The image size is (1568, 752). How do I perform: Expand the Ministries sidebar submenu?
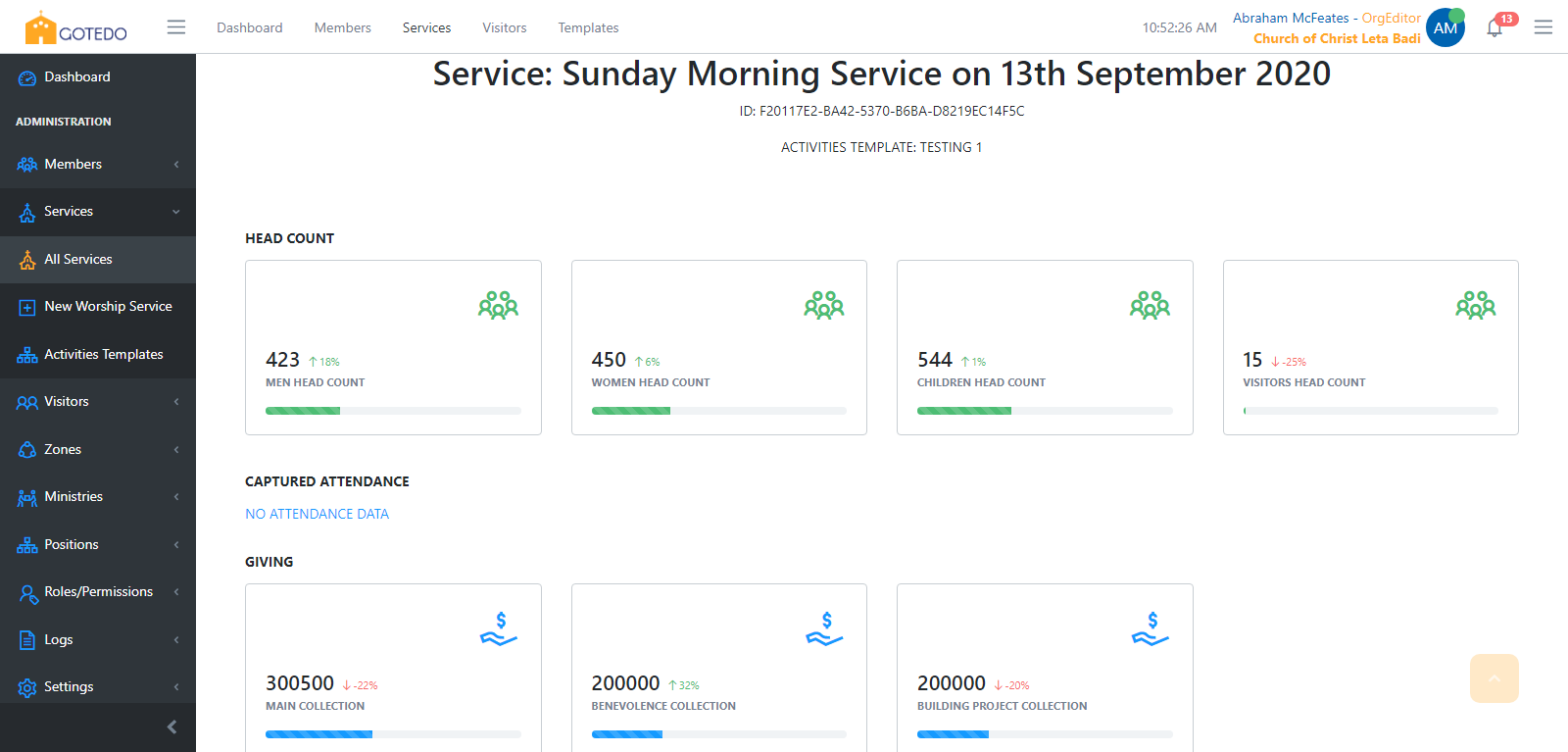[98, 497]
